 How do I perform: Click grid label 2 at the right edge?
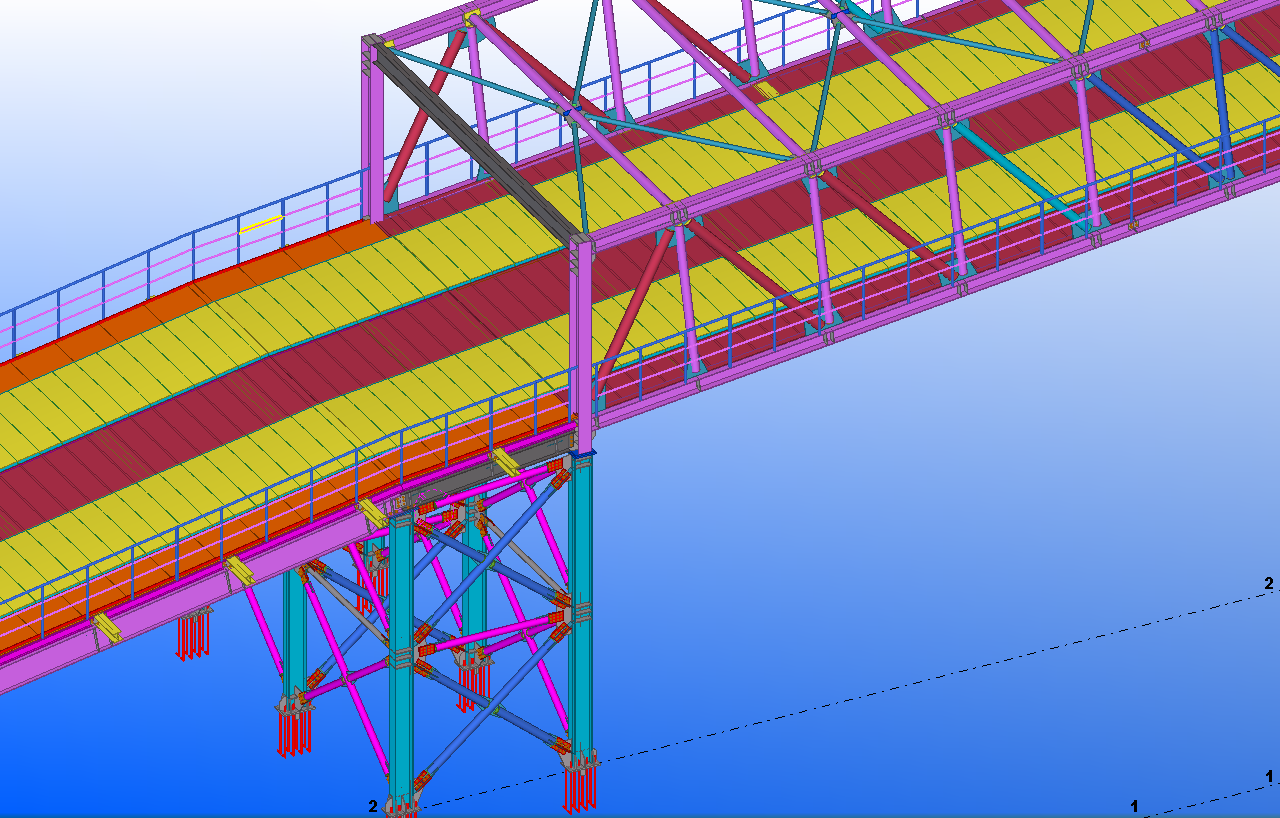coord(1269,583)
